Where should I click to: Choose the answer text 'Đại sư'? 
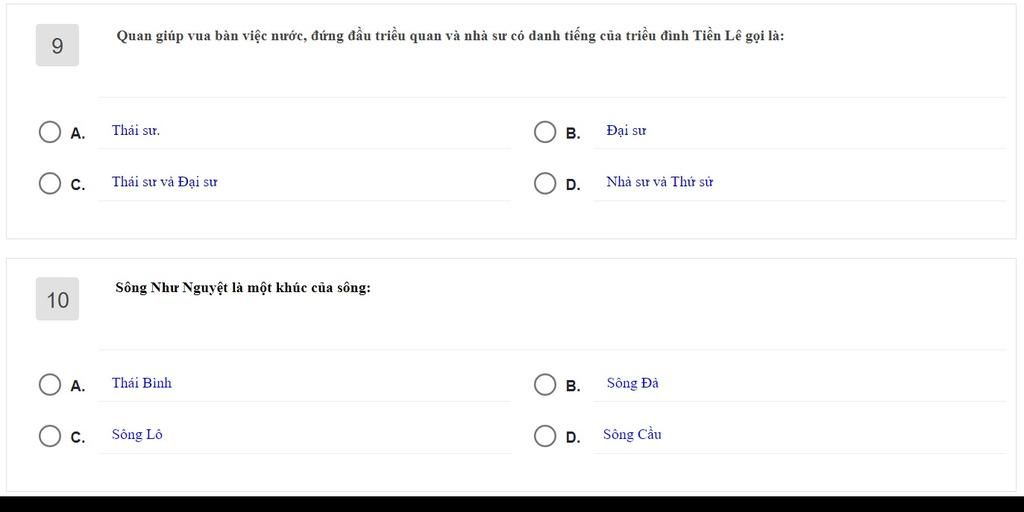coord(626,130)
